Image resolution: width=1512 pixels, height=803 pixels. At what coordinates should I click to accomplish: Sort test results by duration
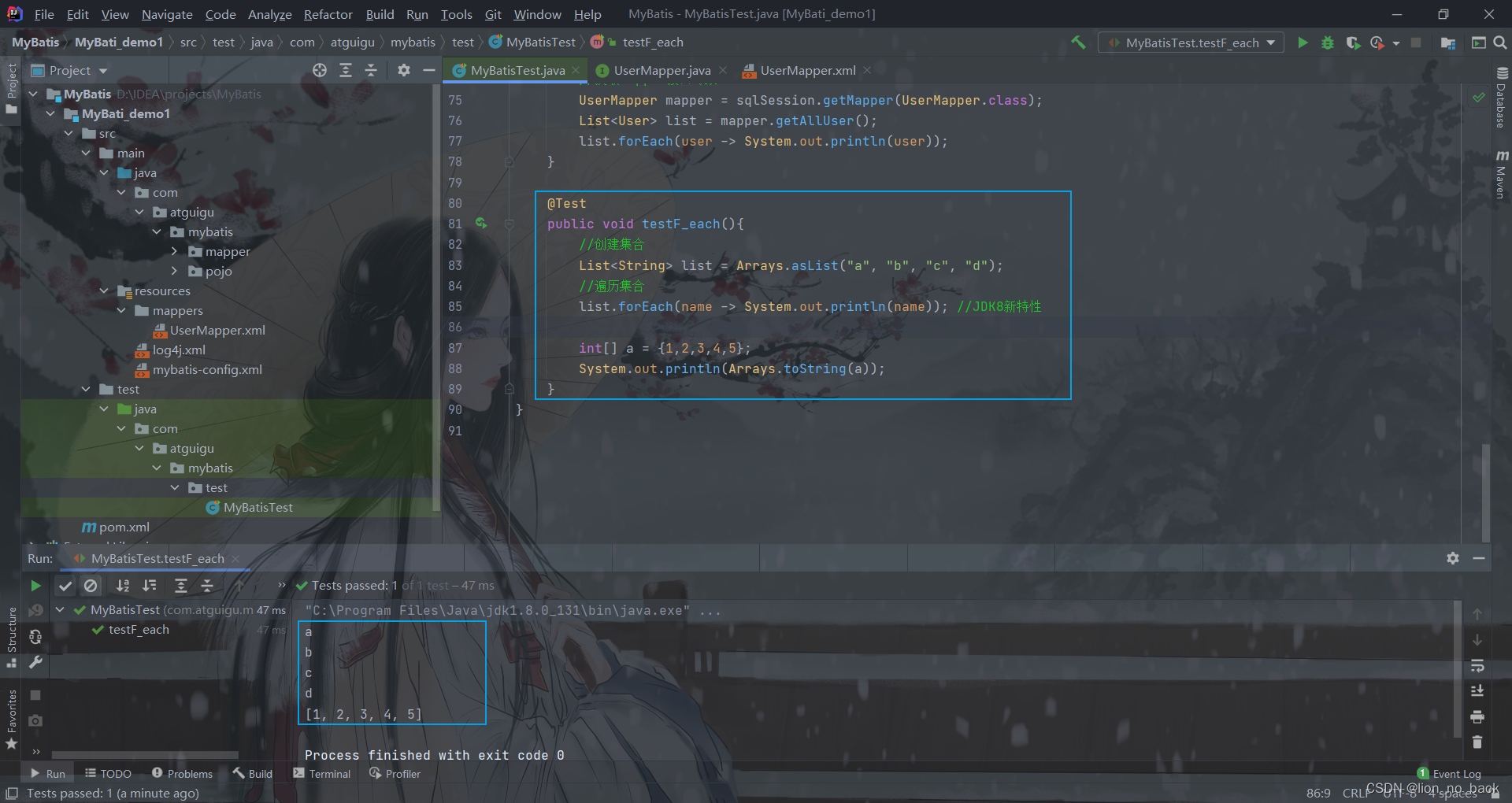149,585
